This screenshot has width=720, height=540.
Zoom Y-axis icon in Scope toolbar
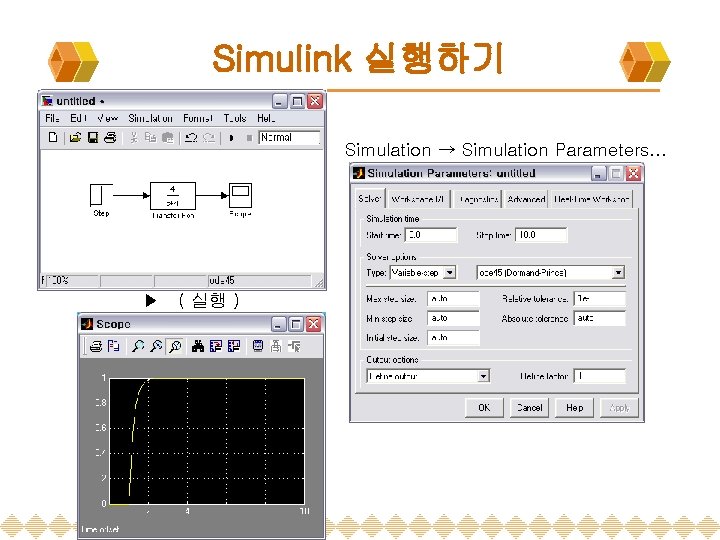click(x=174, y=346)
